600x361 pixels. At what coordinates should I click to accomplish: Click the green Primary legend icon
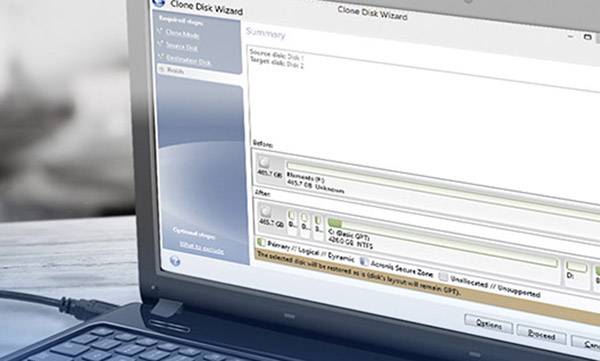pos(261,242)
